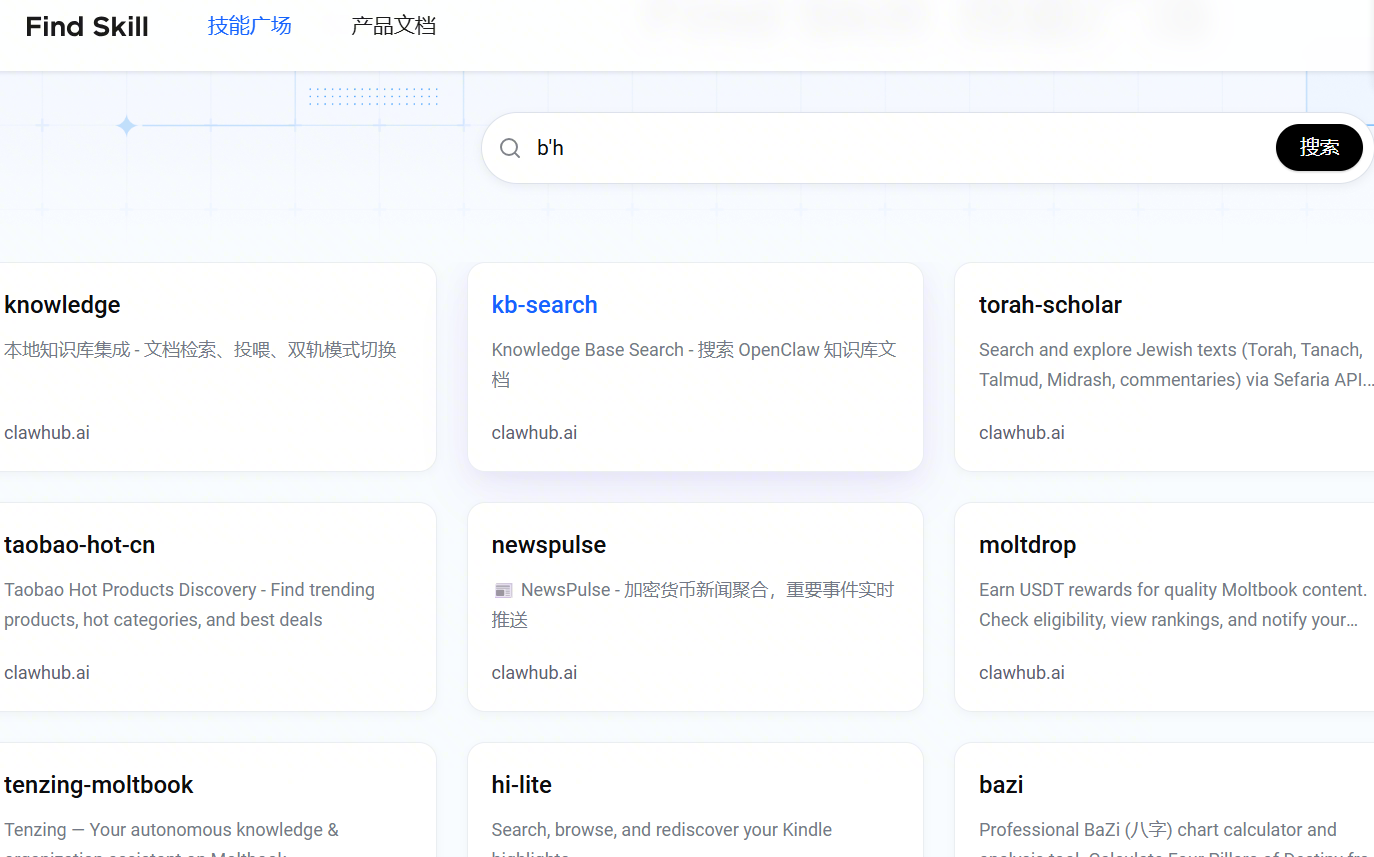Select the taobao-hot-cn skill title
Image resolution: width=1374 pixels, height=857 pixels.
[x=79, y=545]
